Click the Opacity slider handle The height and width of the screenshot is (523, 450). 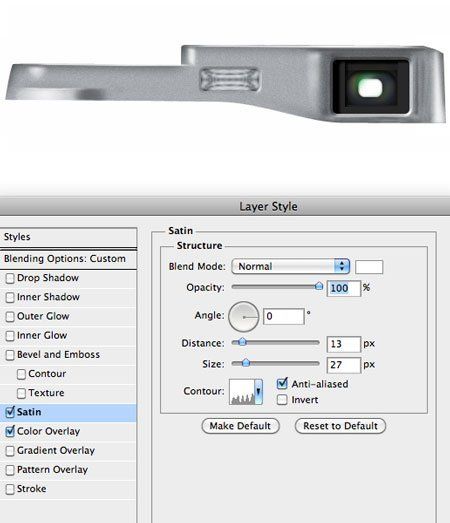[319, 286]
